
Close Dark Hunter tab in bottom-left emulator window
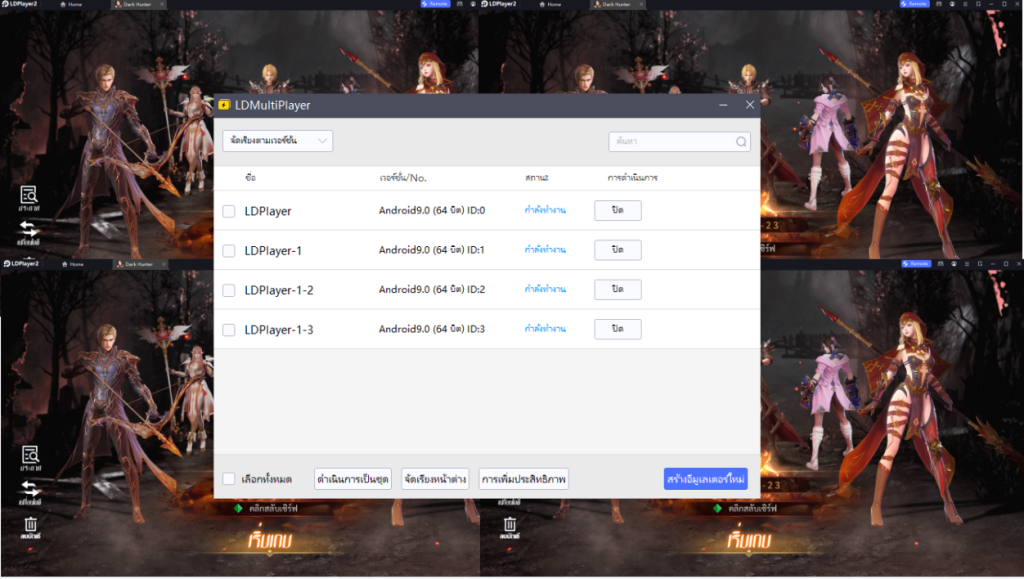pos(163,264)
